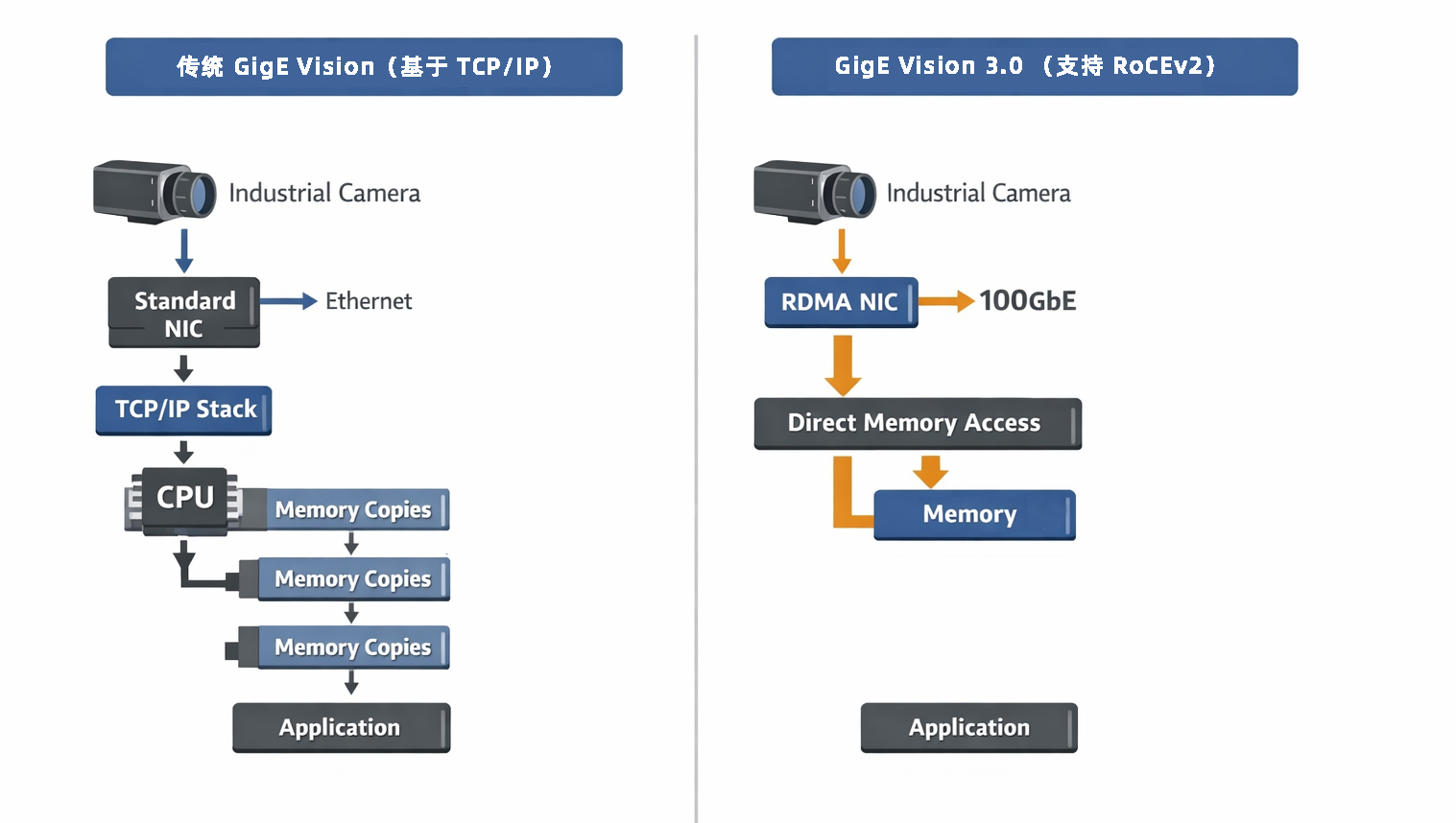Click the blue arrow below left camera
This screenshot has width=1456, height=823.
tap(184, 249)
